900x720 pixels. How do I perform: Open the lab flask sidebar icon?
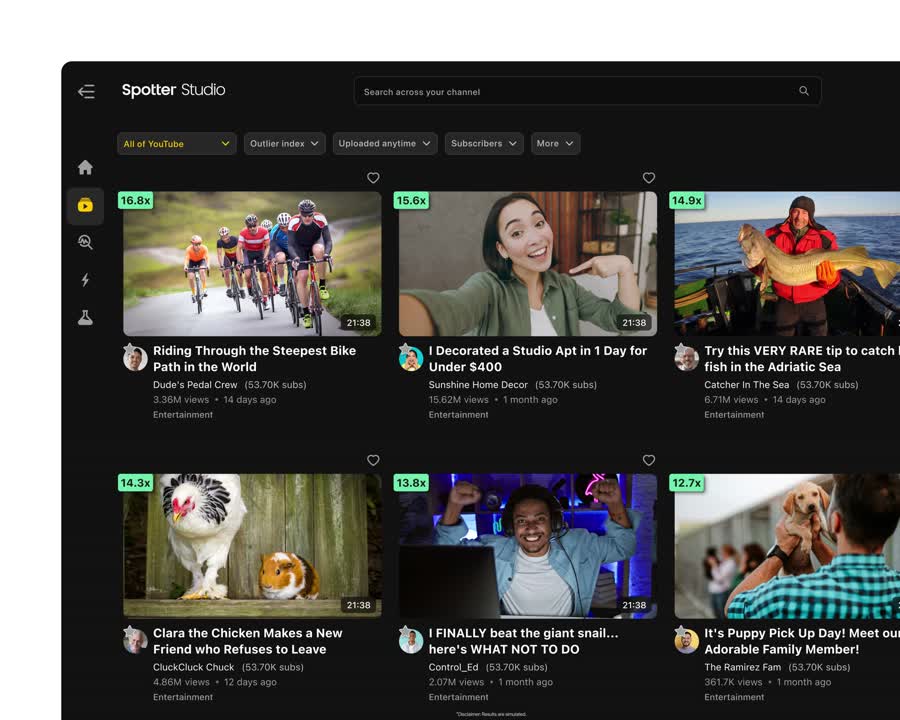tap(85, 318)
